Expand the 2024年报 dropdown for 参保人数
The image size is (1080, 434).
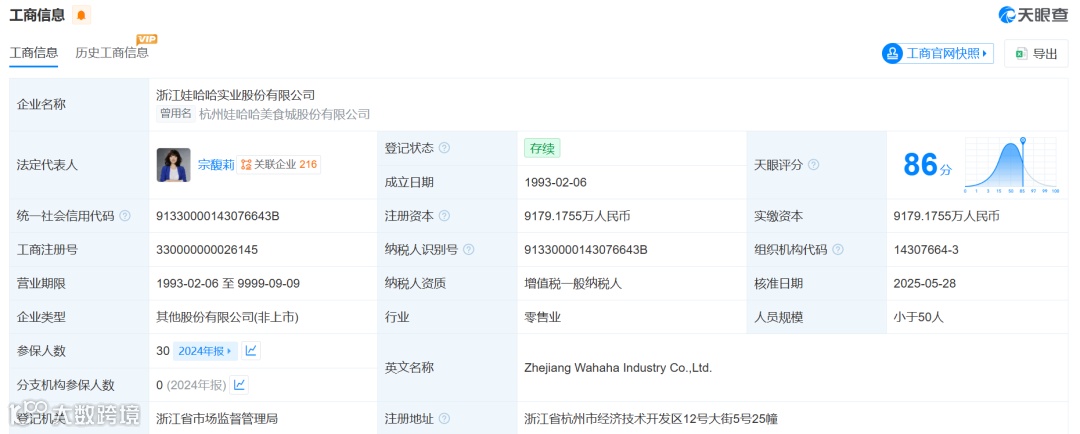tap(205, 351)
